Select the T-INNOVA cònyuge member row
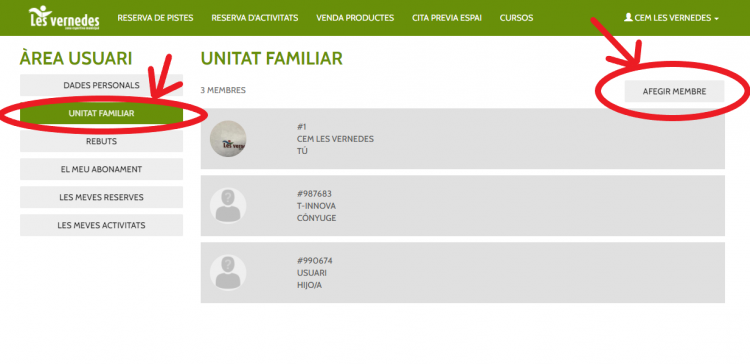Screen dimensions: 750x364 coord(463,206)
